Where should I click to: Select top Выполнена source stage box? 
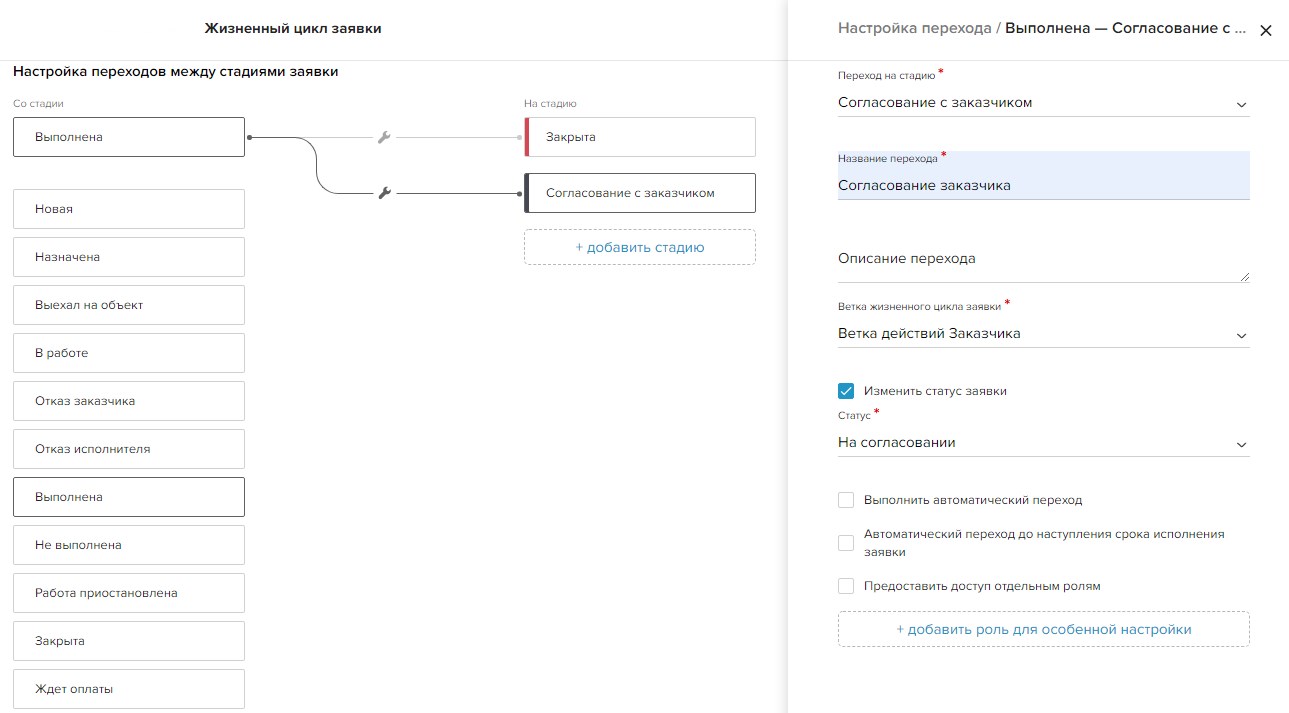pos(129,137)
